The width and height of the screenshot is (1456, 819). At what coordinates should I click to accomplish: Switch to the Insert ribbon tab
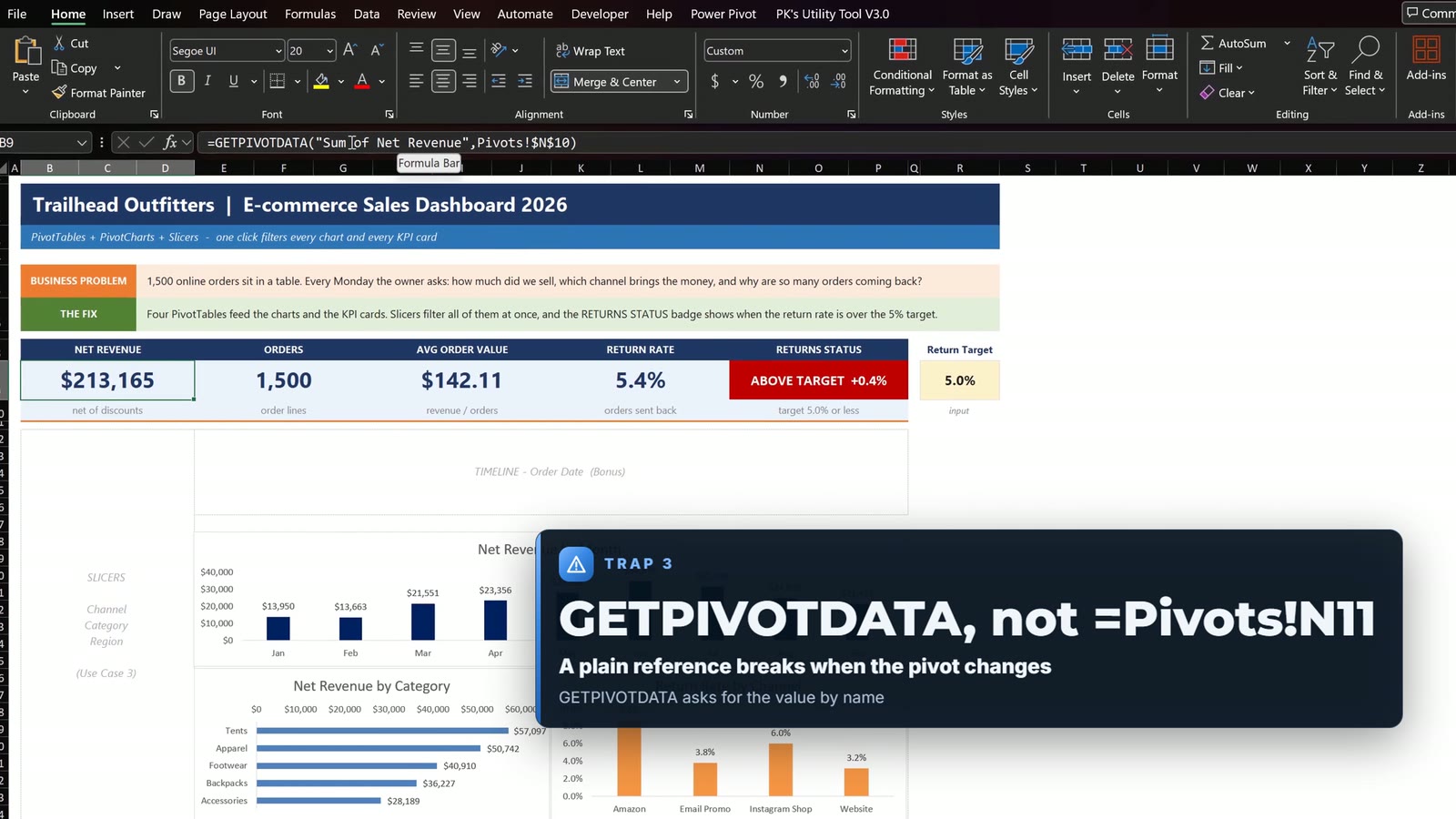click(118, 14)
